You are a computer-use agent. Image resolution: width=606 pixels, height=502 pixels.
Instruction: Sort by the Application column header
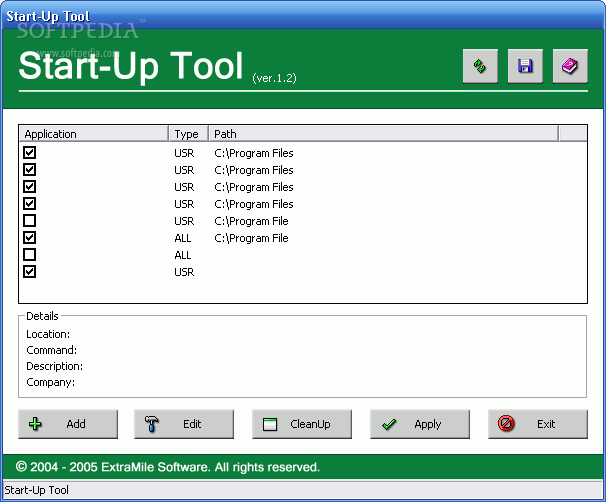click(94, 134)
